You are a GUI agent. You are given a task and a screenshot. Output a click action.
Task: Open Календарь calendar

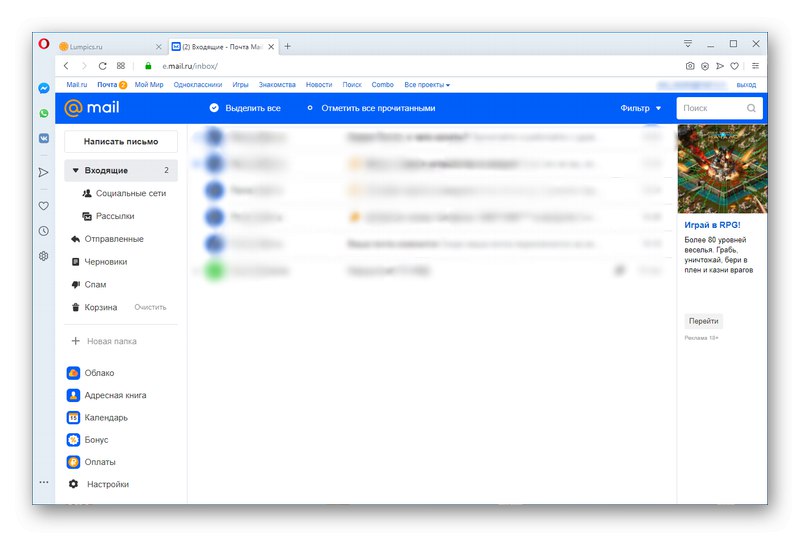point(97,418)
